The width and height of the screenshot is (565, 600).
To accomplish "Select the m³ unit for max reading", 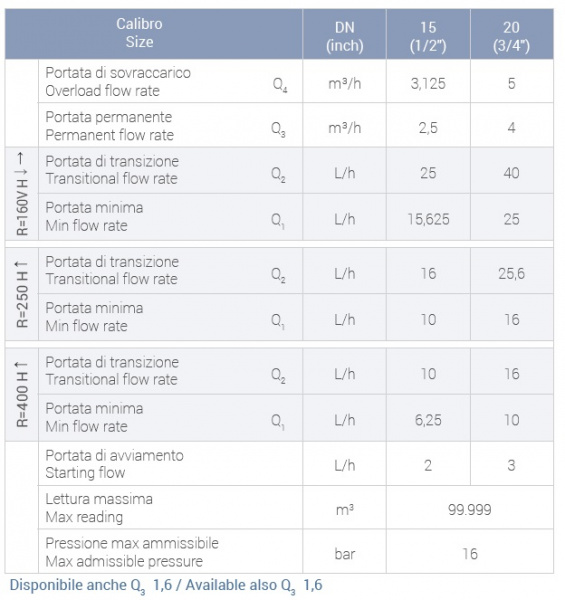I will point(344,510).
